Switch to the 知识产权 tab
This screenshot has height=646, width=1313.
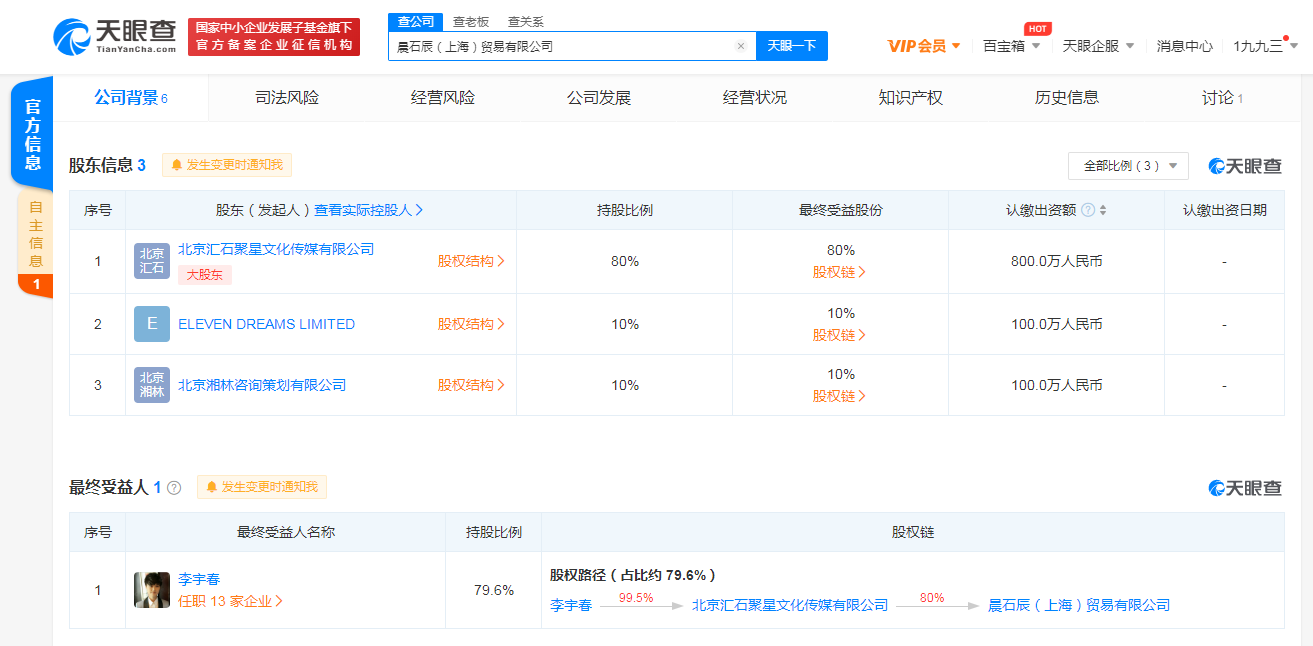tap(910, 98)
